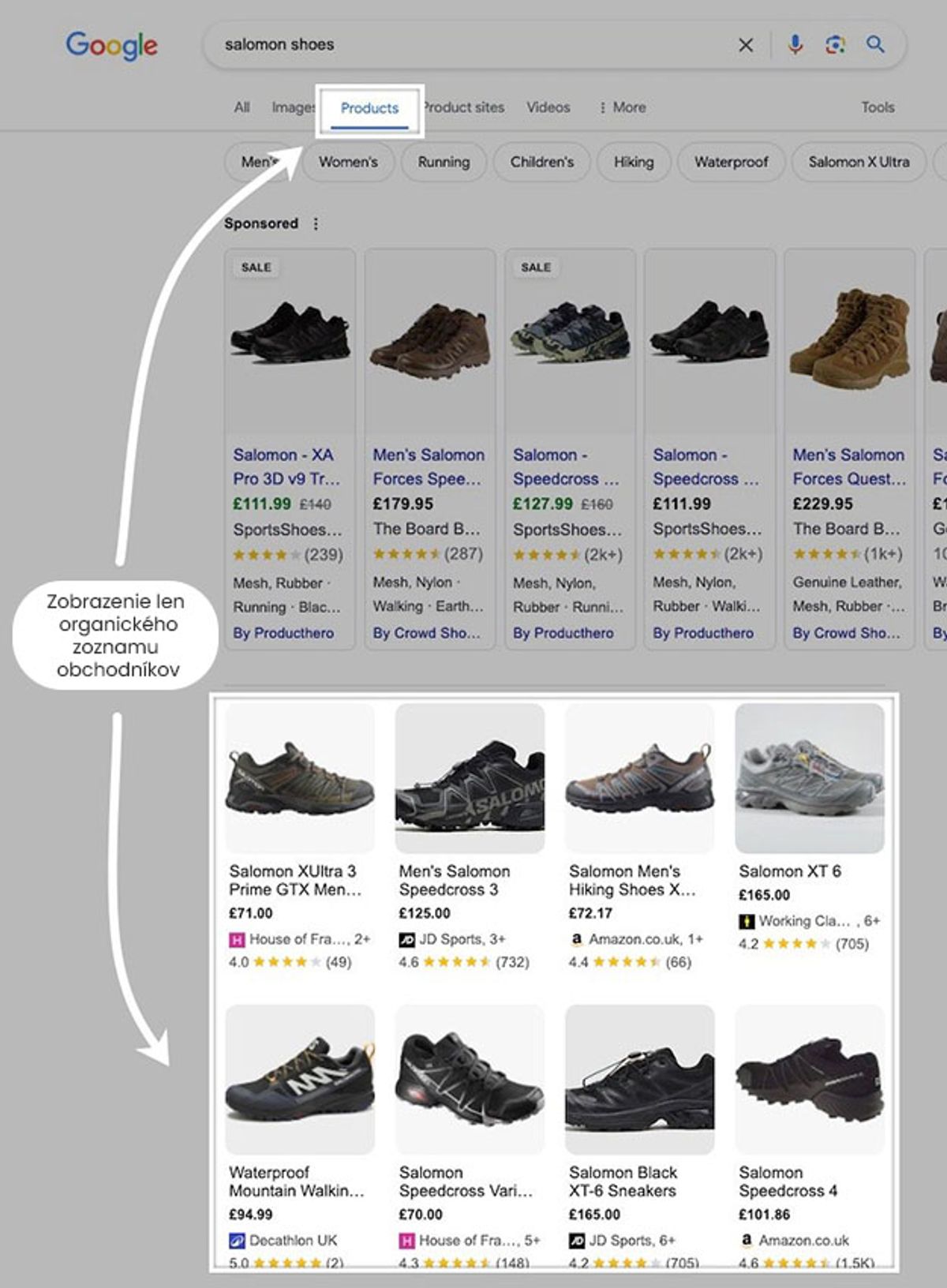Image resolution: width=947 pixels, height=1288 pixels.
Task: Click the black XA Pro 3D sponsored shoe image
Action: [x=290, y=333]
